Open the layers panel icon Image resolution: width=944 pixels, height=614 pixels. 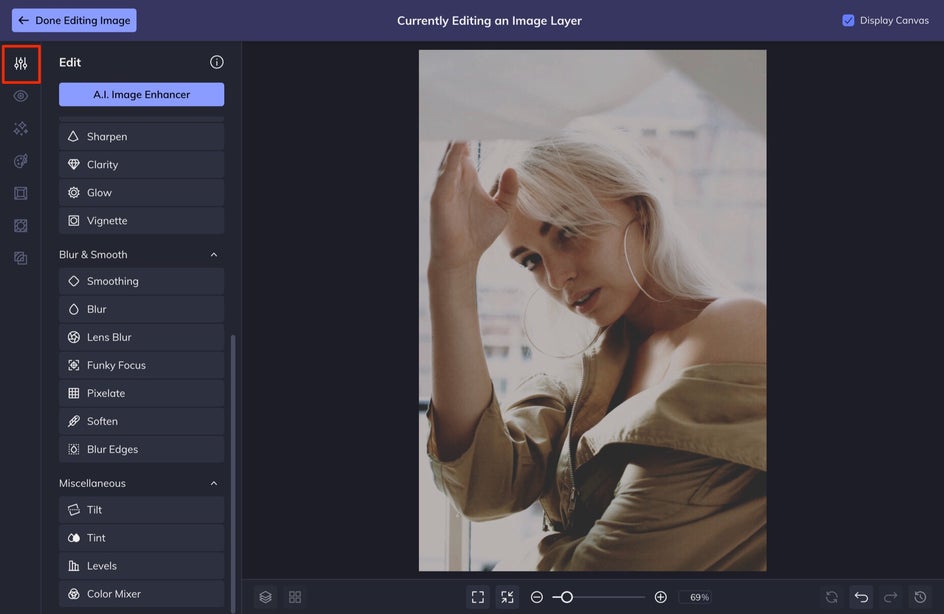coord(266,597)
